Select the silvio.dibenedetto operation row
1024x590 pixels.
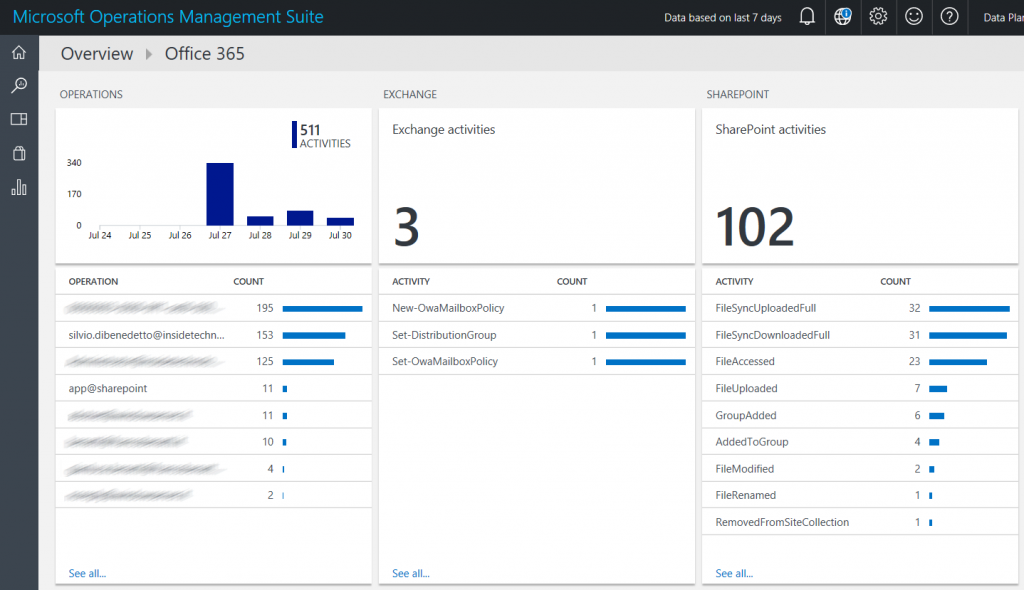pyautogui.click(x=214, y=335)
